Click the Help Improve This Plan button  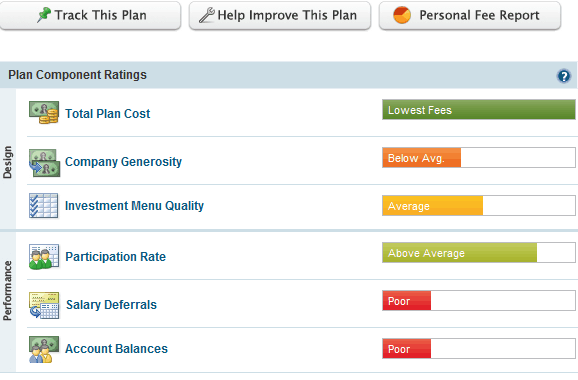click(280, 15)
